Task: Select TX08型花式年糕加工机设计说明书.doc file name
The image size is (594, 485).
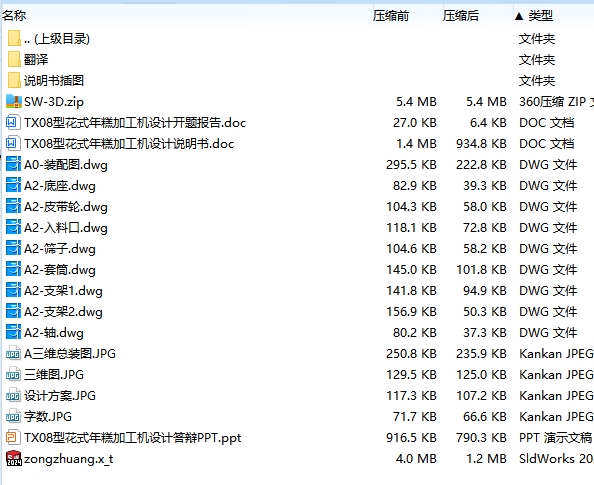Action: 129,144
